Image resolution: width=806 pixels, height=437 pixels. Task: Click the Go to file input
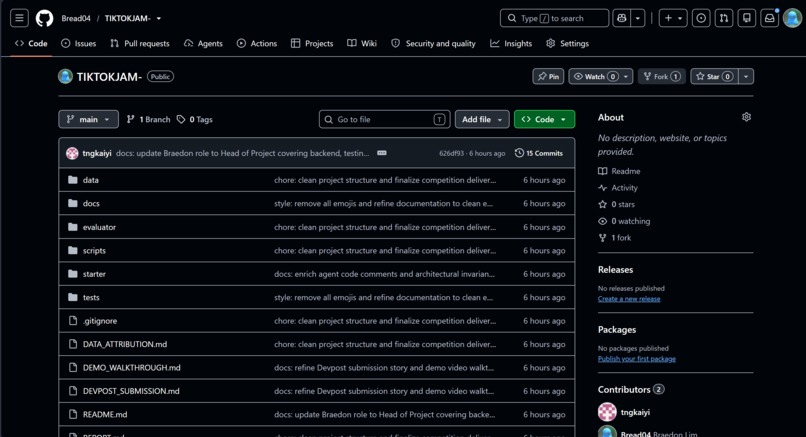pyautogui.click(x=384, y=119)
